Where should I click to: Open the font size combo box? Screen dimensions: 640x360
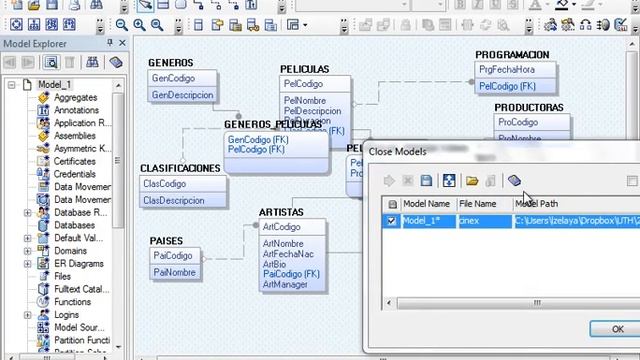point(428,5)
